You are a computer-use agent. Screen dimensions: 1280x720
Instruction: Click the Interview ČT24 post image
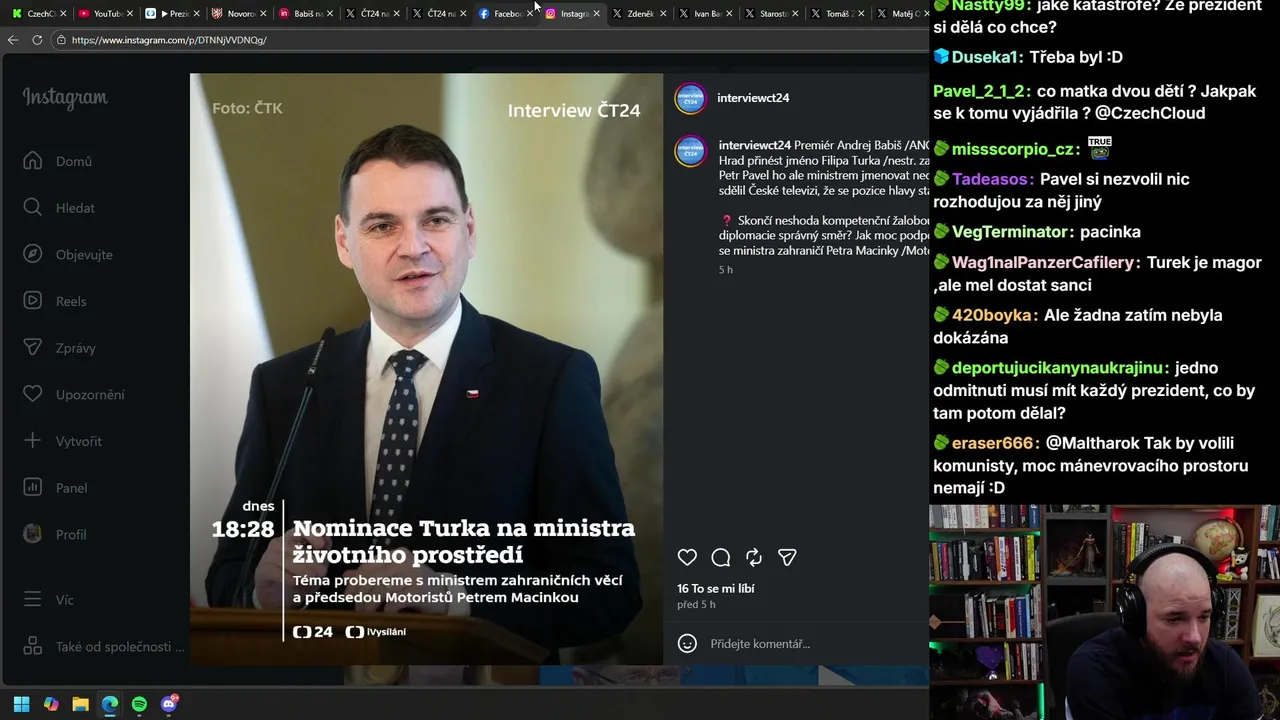426,369
